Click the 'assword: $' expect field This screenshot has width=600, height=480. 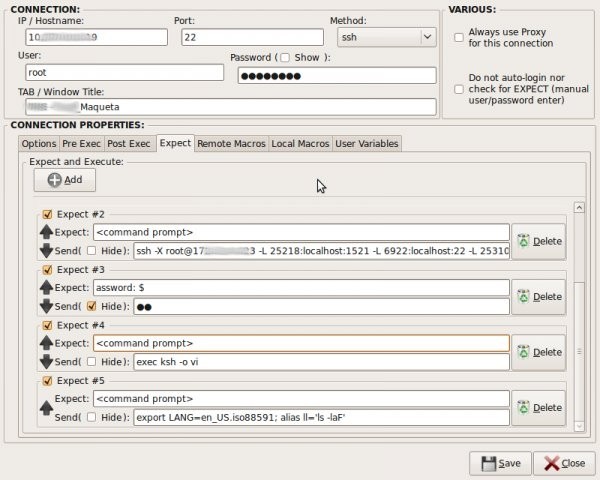pos(302,288)
